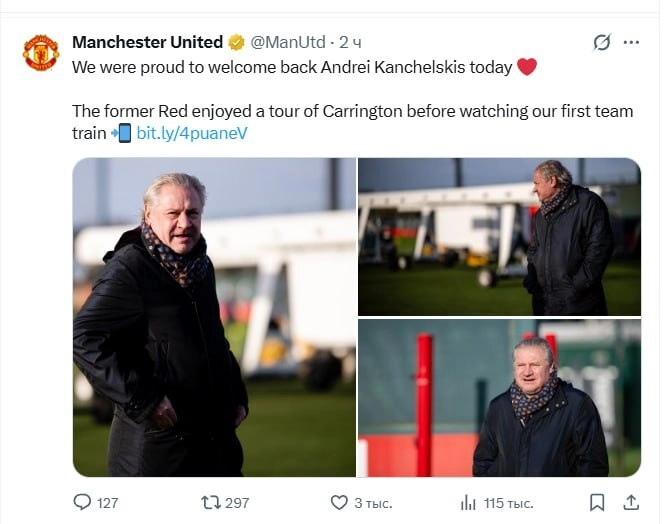Open the top-right photo
The height and width of the screenshot is (524, 671).
click(499, 236)
